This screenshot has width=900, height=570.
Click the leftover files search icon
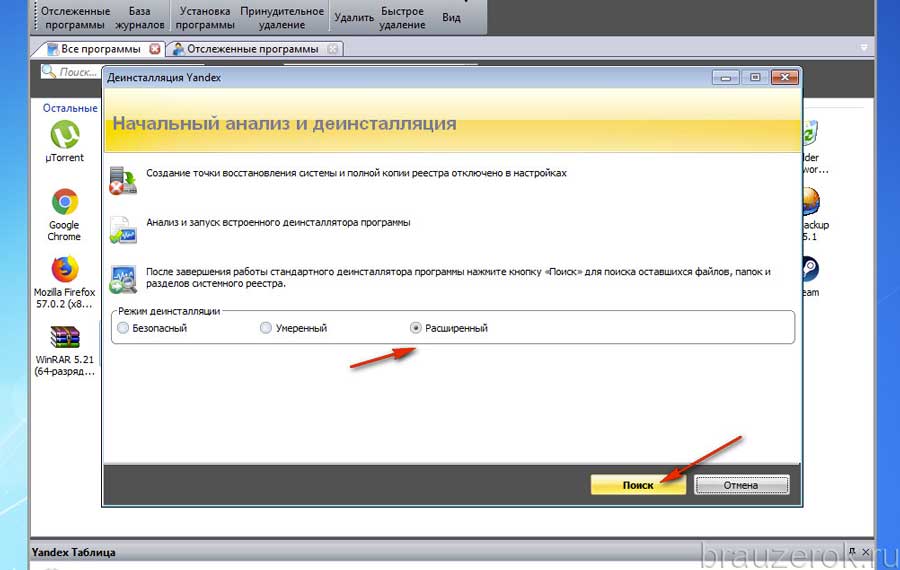pos(123,280)
